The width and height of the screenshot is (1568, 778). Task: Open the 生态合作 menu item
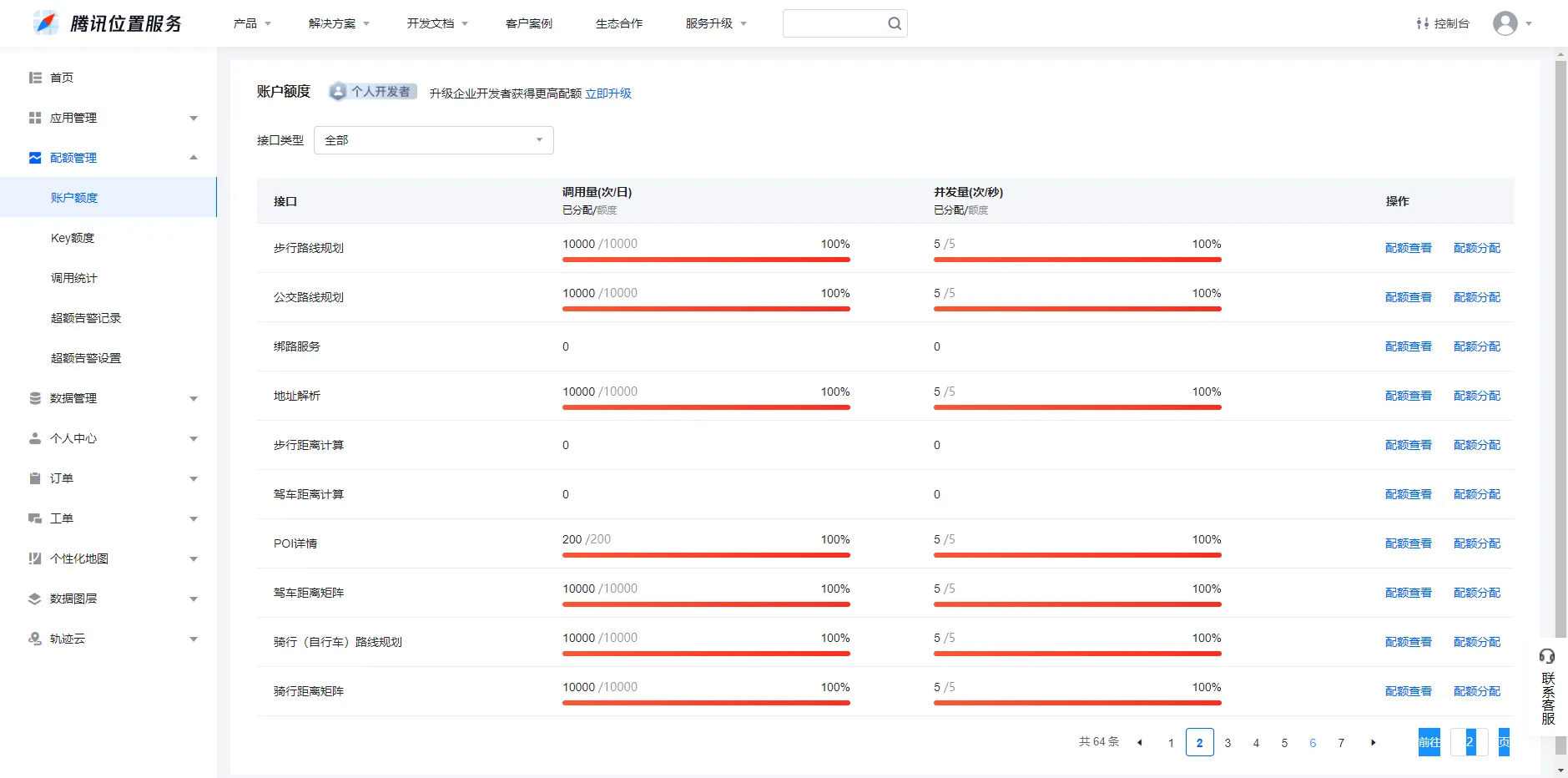coord(619,23)
